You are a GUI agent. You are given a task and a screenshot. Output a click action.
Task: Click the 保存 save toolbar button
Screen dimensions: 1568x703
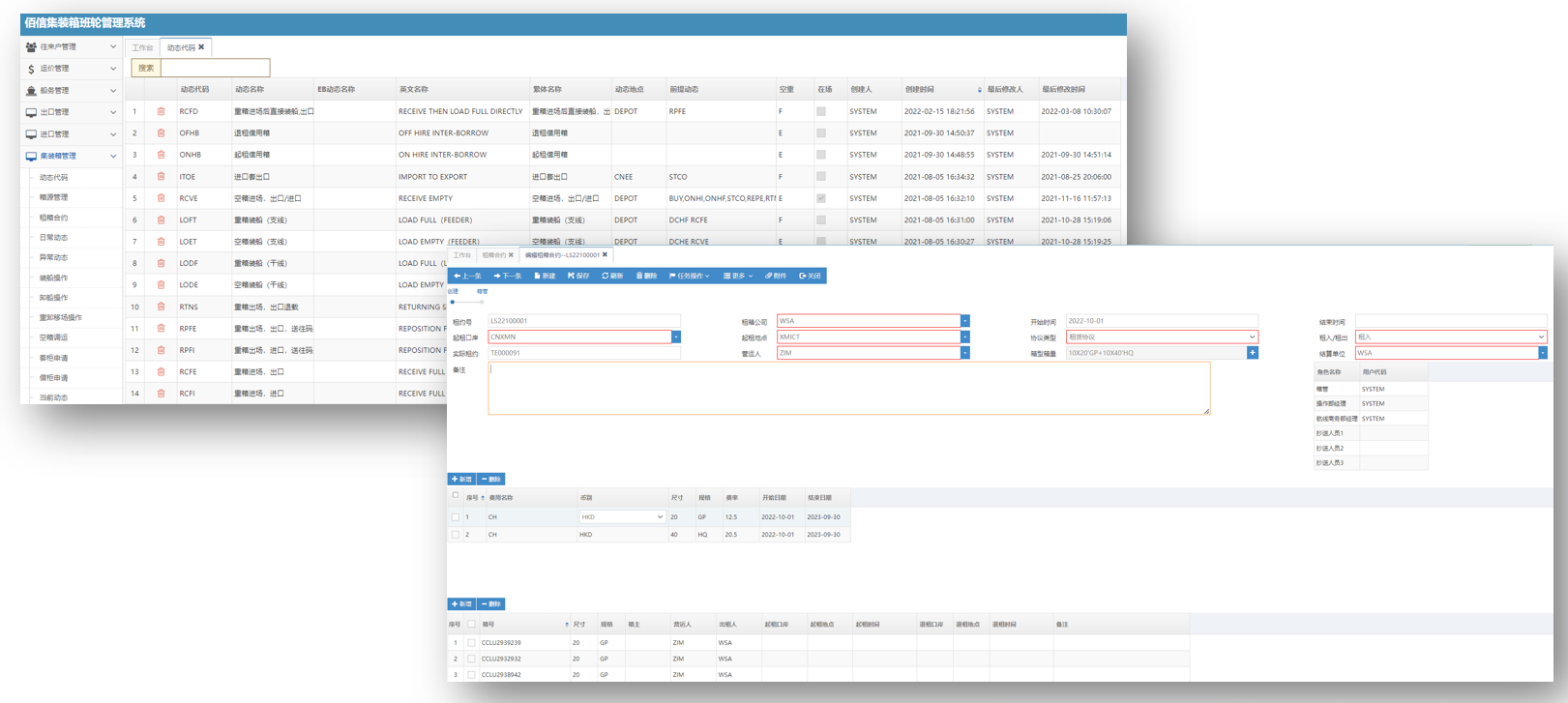pyautogui.click(x=578, y=276)
